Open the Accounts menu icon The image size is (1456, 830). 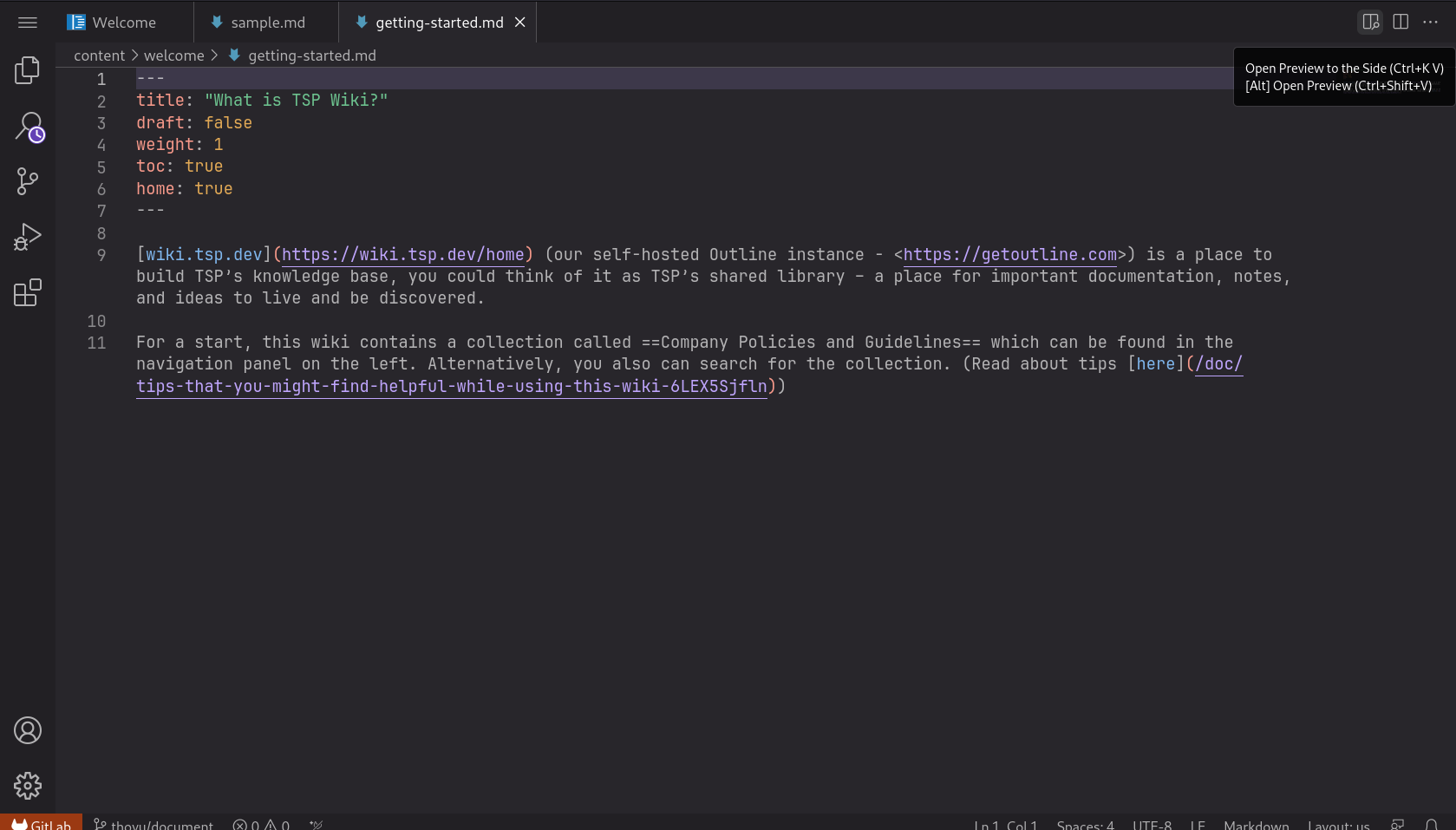click(x=28, y=730)
